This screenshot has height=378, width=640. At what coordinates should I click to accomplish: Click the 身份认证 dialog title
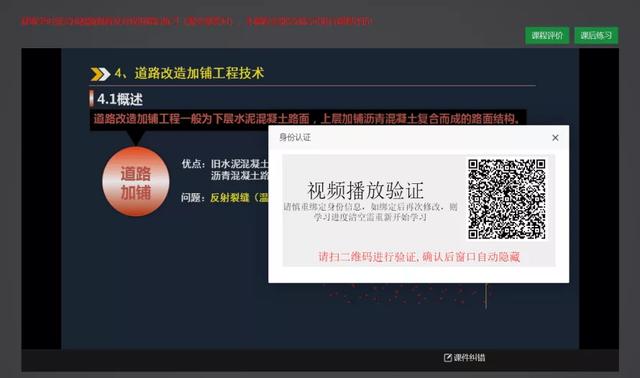point(295,138)
